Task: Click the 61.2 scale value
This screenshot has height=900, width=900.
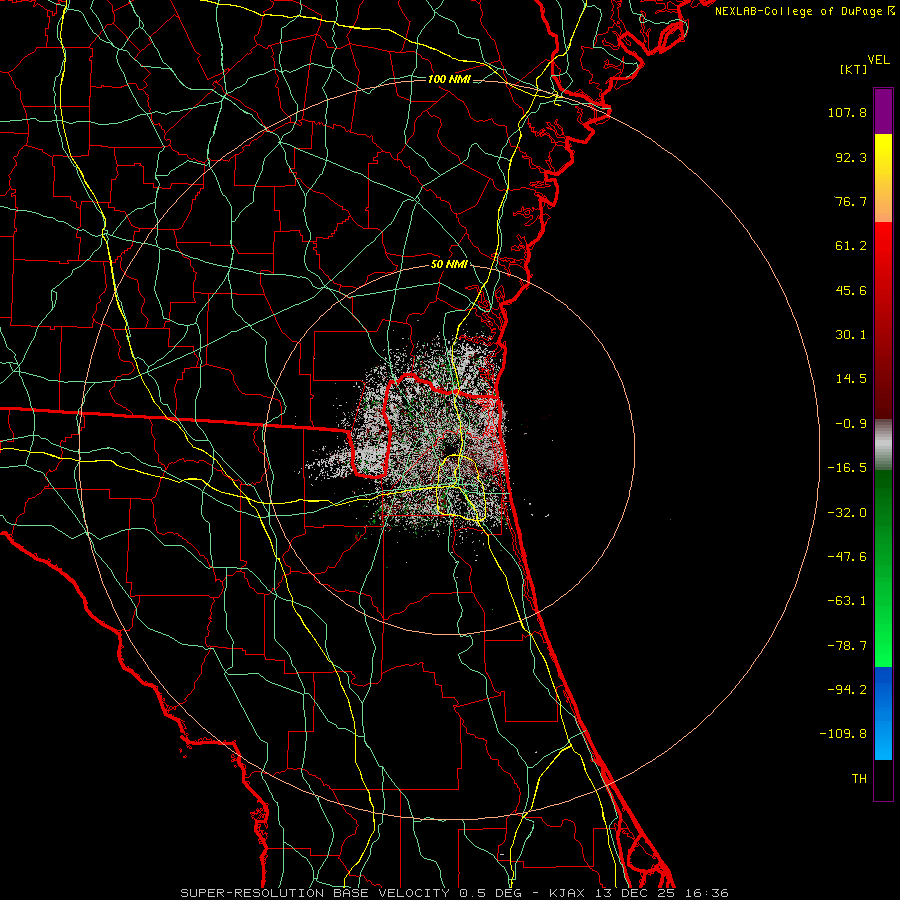Action: pos(851,246)
